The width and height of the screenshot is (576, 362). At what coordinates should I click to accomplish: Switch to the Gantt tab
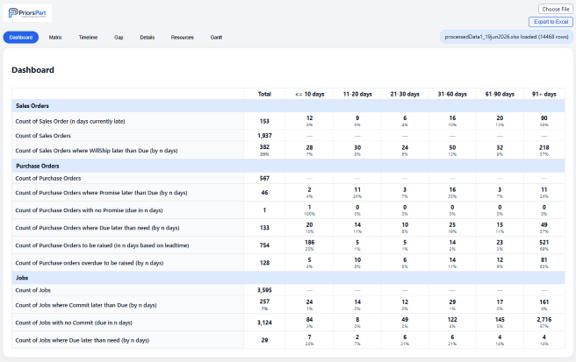216,37
